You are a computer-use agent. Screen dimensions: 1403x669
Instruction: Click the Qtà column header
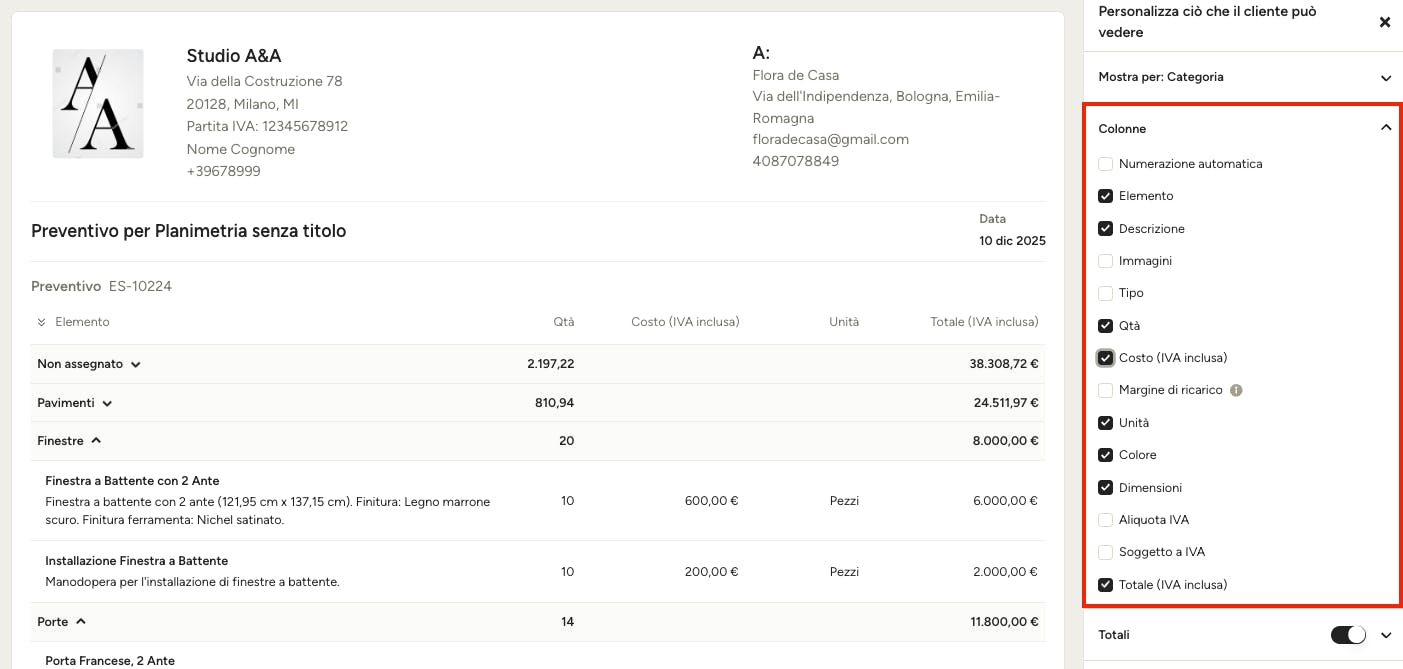click(x=564, y=322)
